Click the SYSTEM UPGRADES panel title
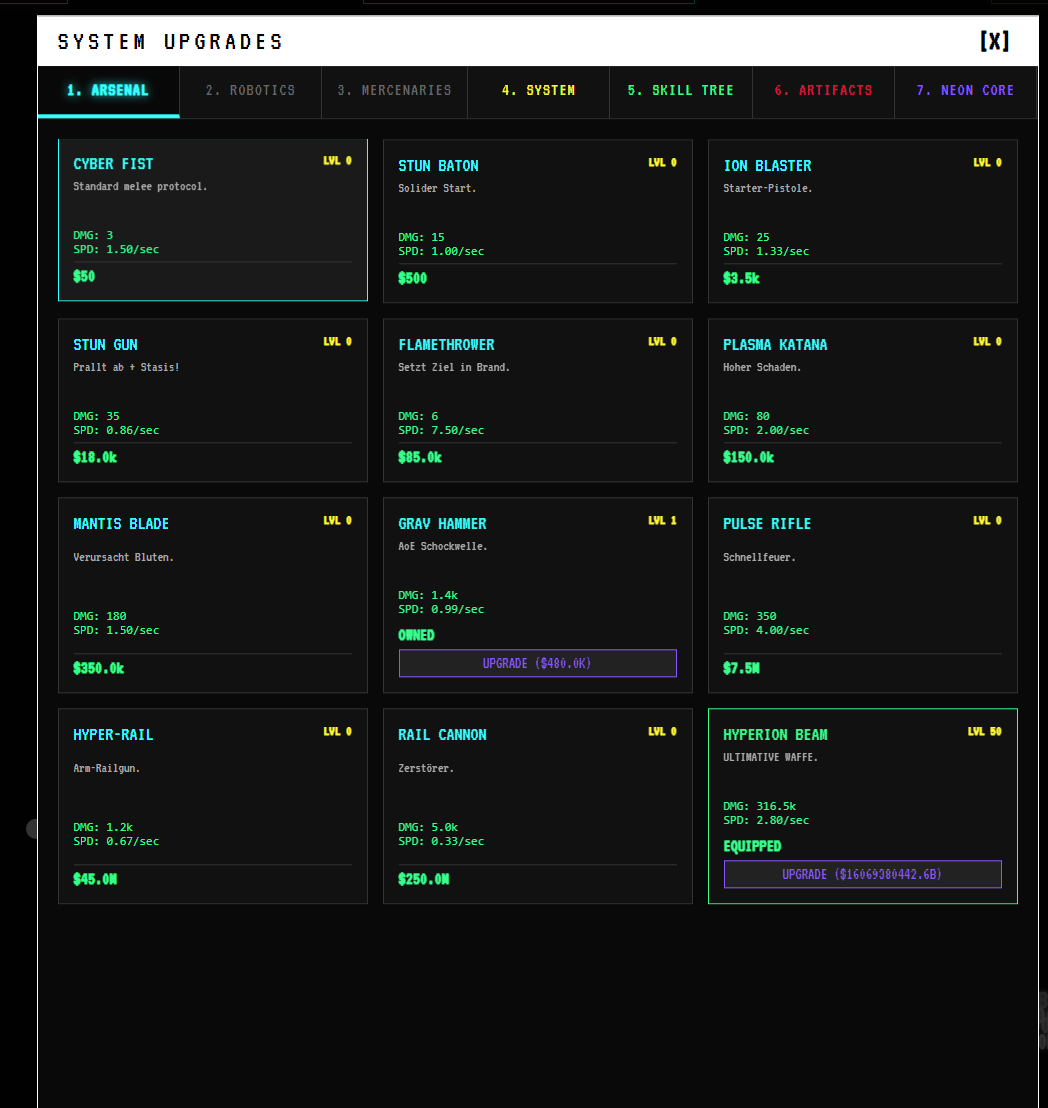 click(x=170, y=42)
